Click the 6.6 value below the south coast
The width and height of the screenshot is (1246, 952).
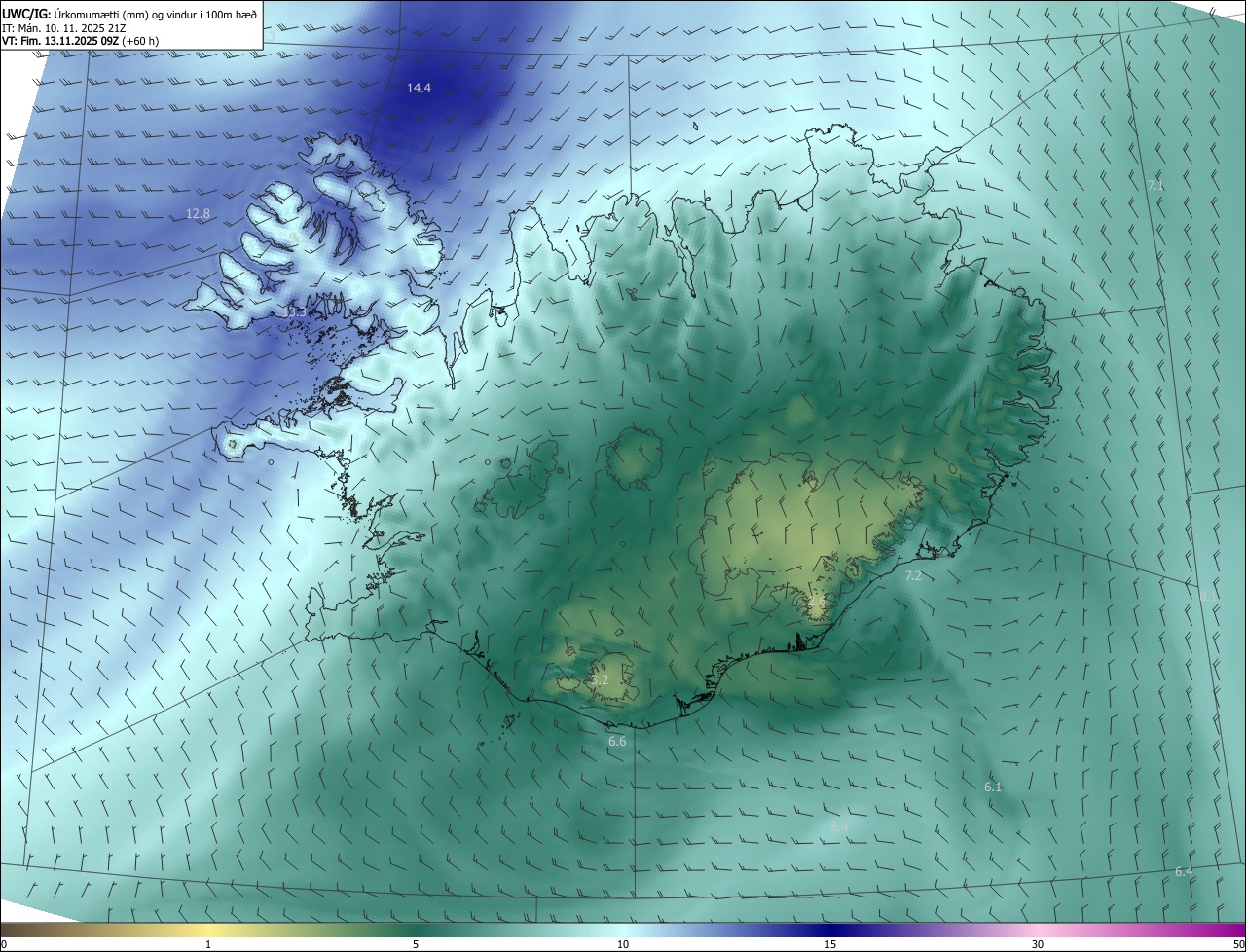pyautogui.click(x=617, y=742)
